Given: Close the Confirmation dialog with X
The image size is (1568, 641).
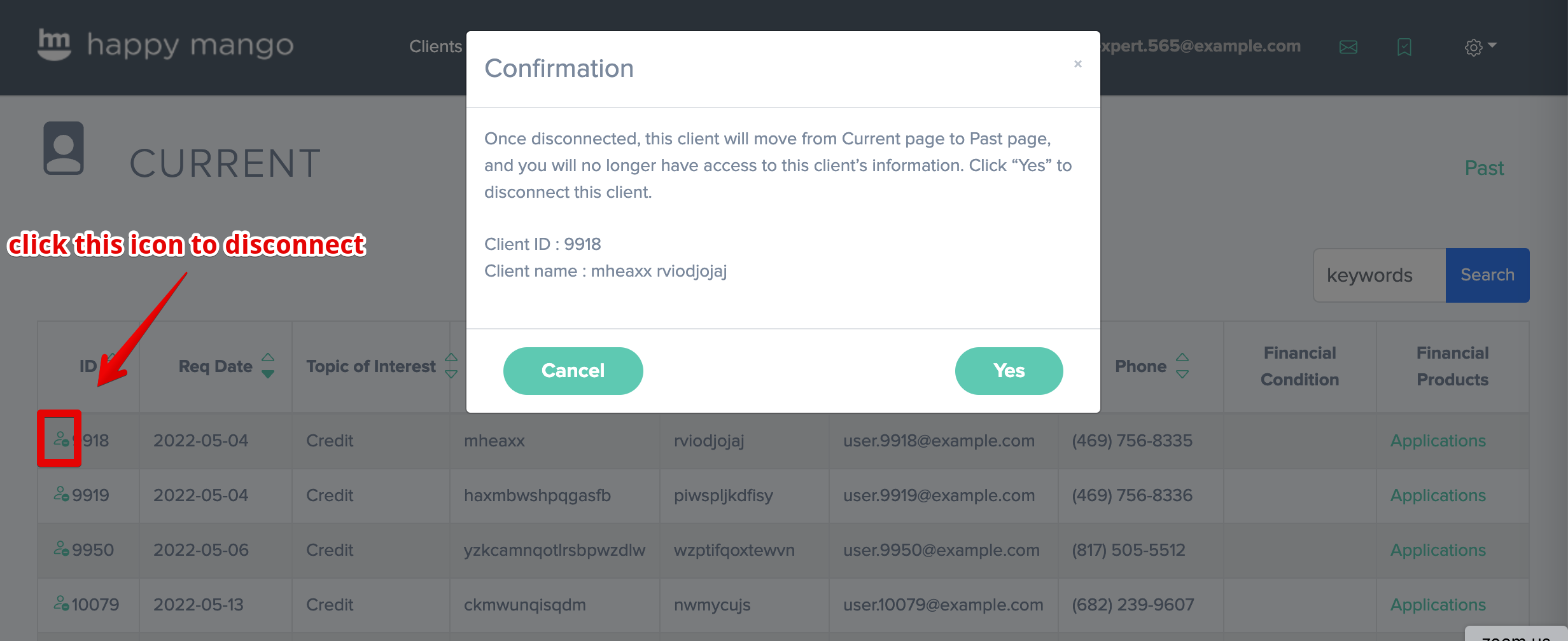Looking at the screenshot, I should point(1077,64).
